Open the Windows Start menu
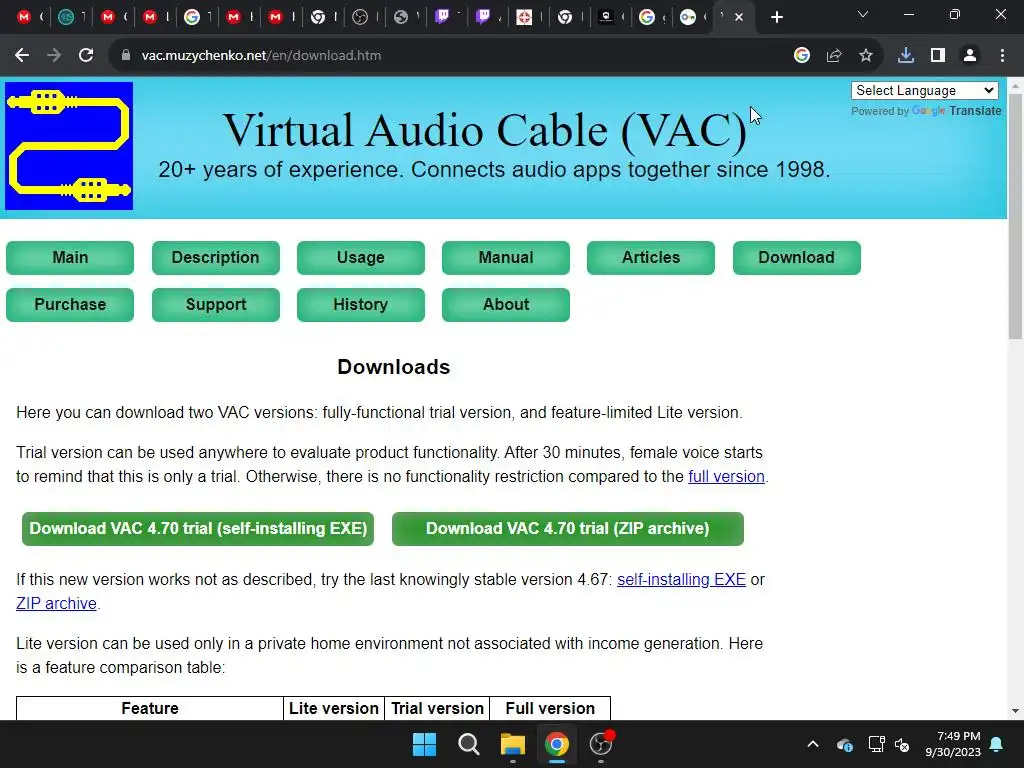 pos(424,744)
